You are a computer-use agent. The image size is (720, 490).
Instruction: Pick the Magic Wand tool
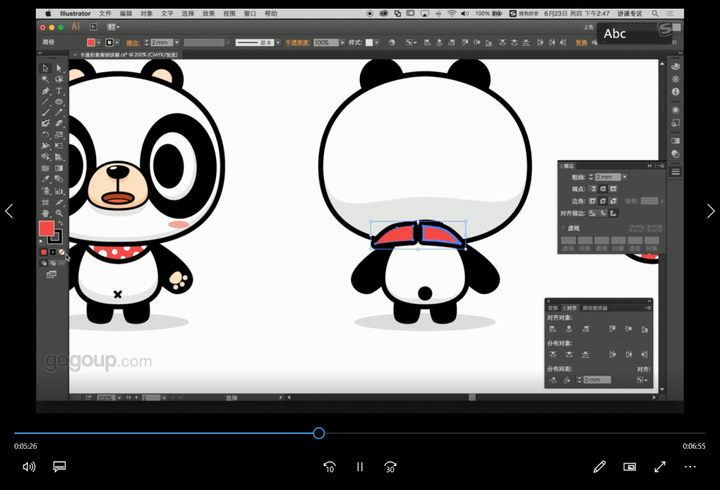pyautogui.click(x=45, y=79)
